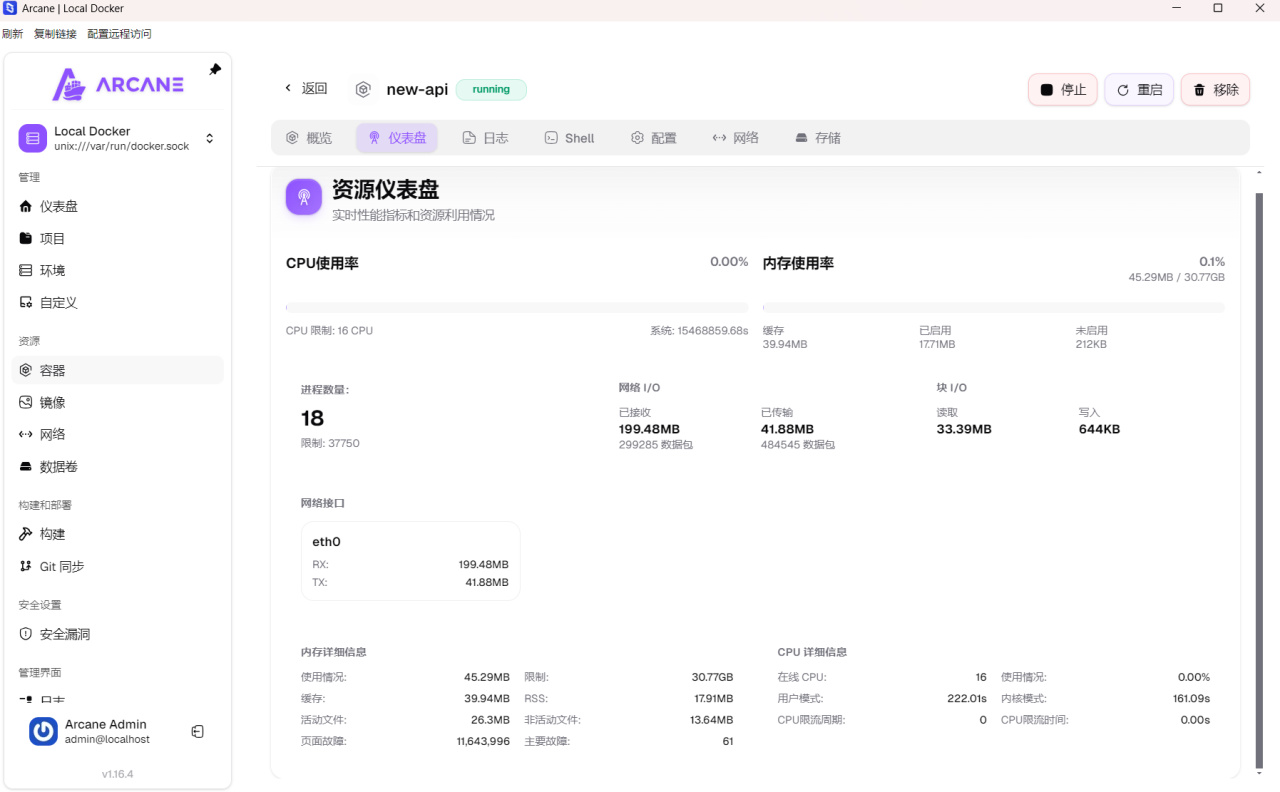
Task: Click the 内存使用率 progress bar
Action: [x=994, y=308]
